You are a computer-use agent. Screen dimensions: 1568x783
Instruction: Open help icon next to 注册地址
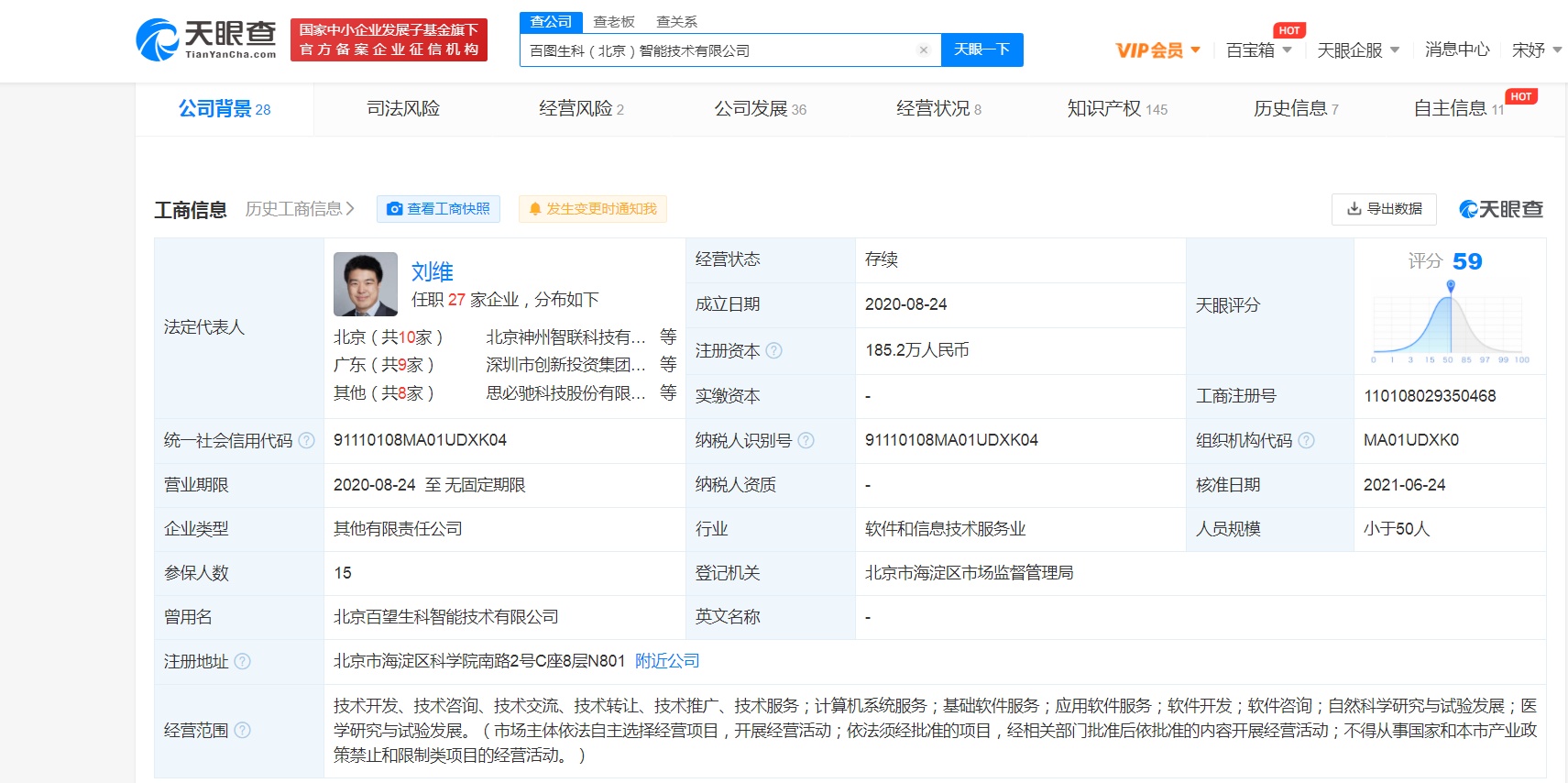pyautogui.click(x=242, y=661)
